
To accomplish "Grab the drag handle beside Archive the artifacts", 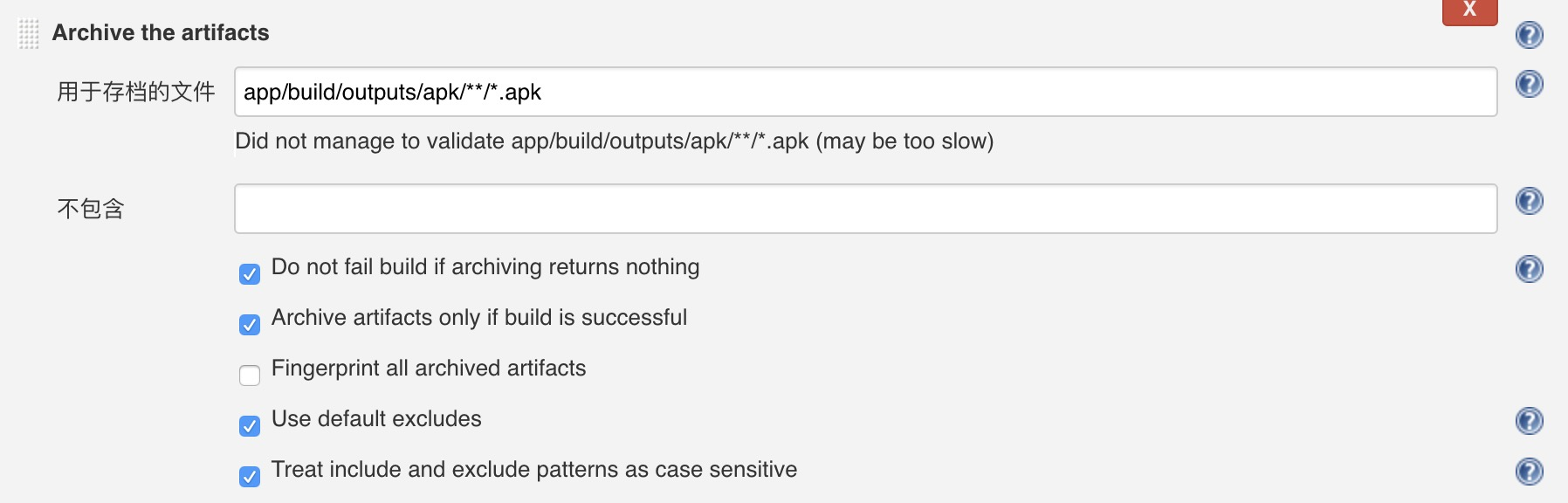I will [29, 34].
